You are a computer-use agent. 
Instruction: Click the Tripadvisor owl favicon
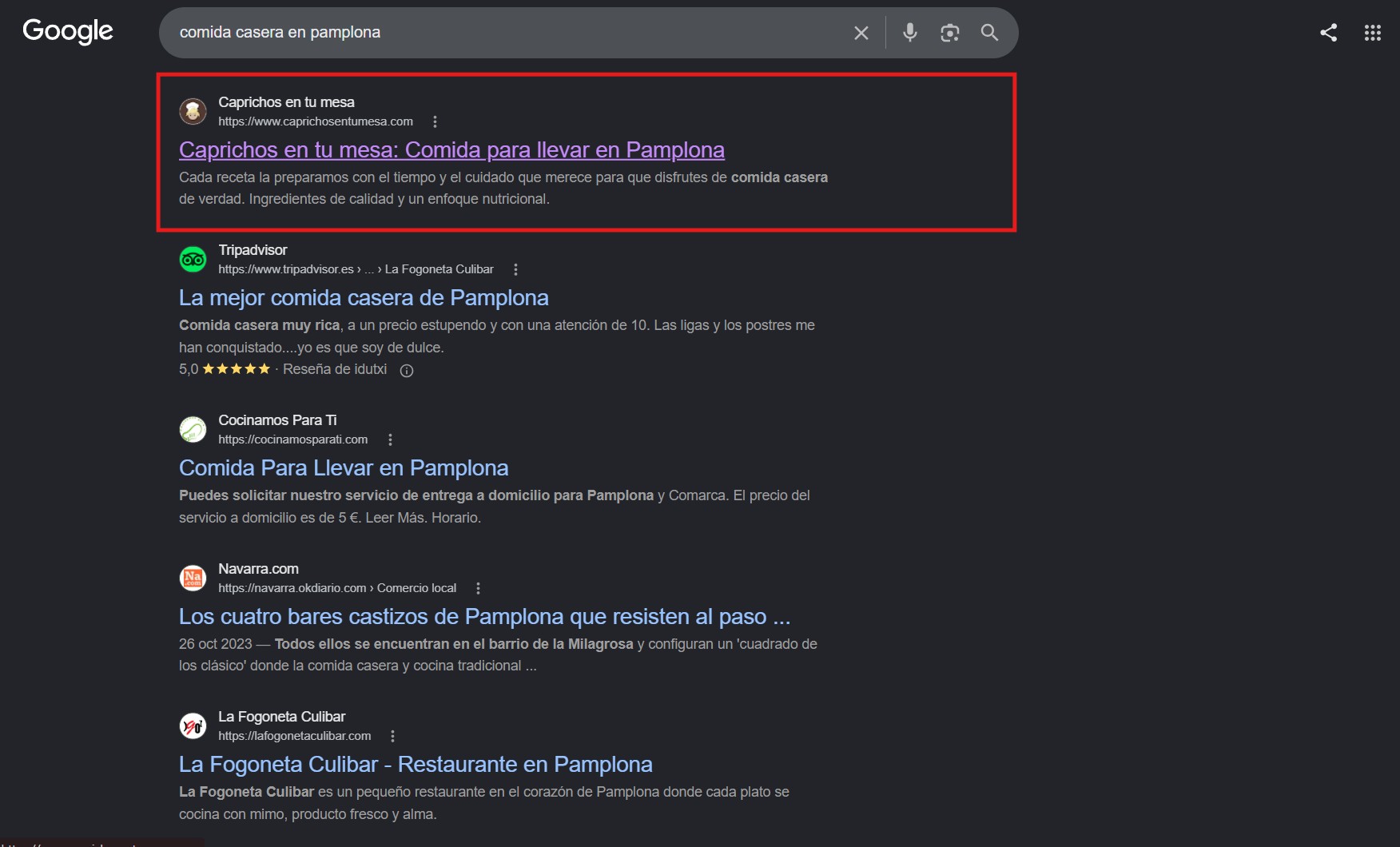(x=193, y=259)
